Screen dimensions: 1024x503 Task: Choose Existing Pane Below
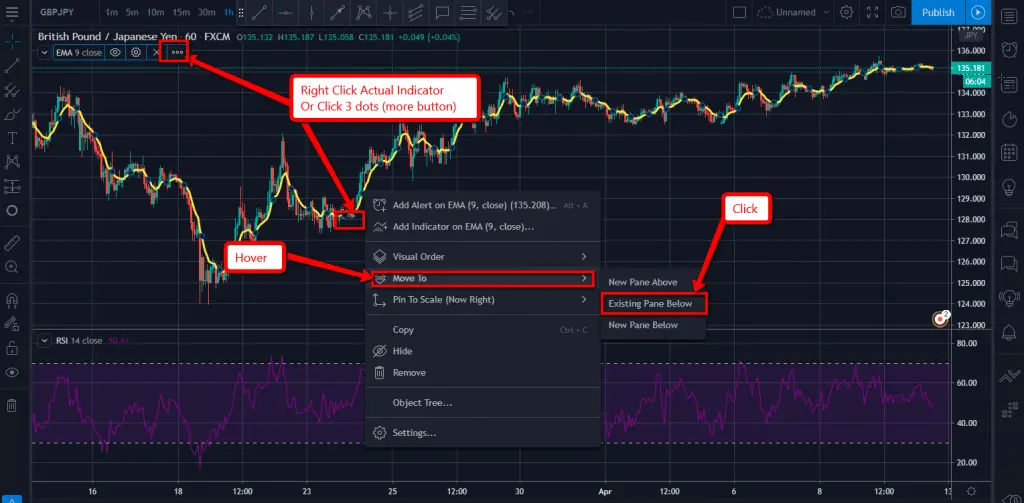(x=652, y=304)
